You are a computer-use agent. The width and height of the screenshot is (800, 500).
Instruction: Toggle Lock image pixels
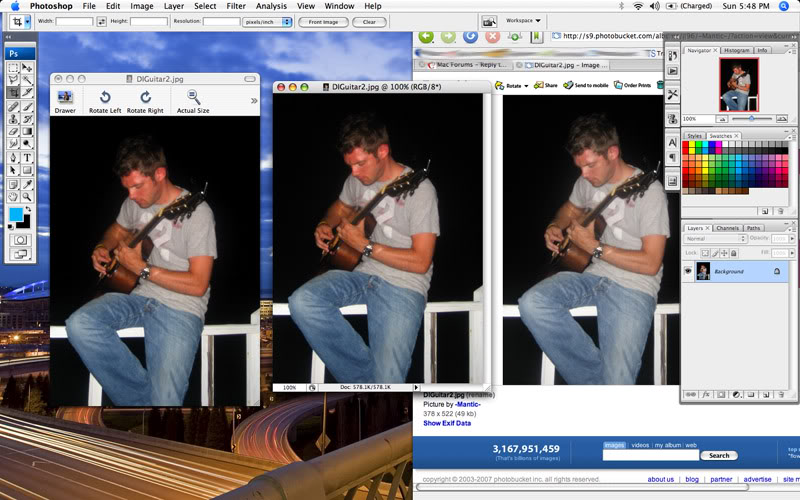pyautogui.click(x=715, y=253)
